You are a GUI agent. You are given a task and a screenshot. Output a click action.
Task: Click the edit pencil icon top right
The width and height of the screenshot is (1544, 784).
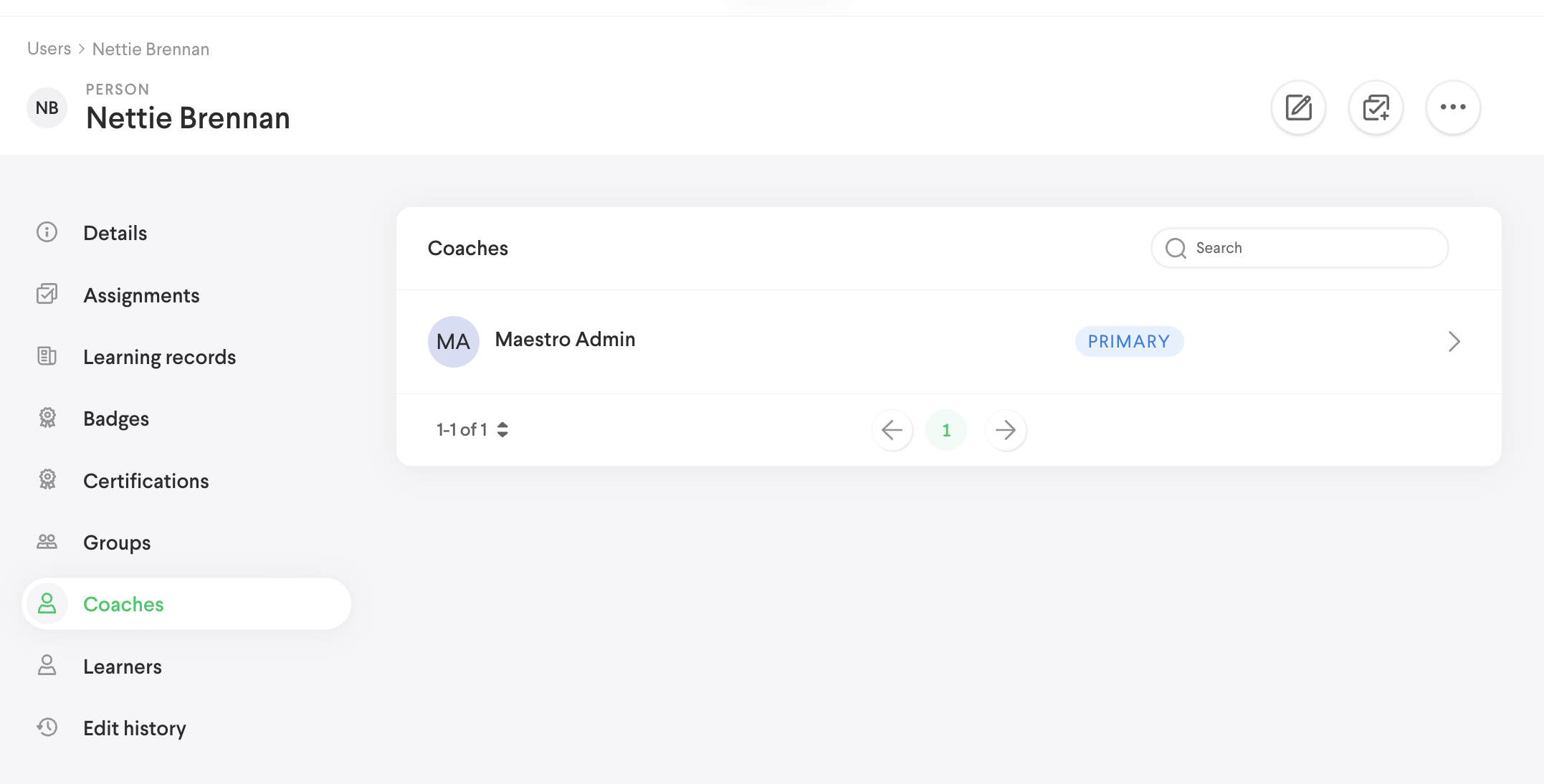pos(1298,107)
